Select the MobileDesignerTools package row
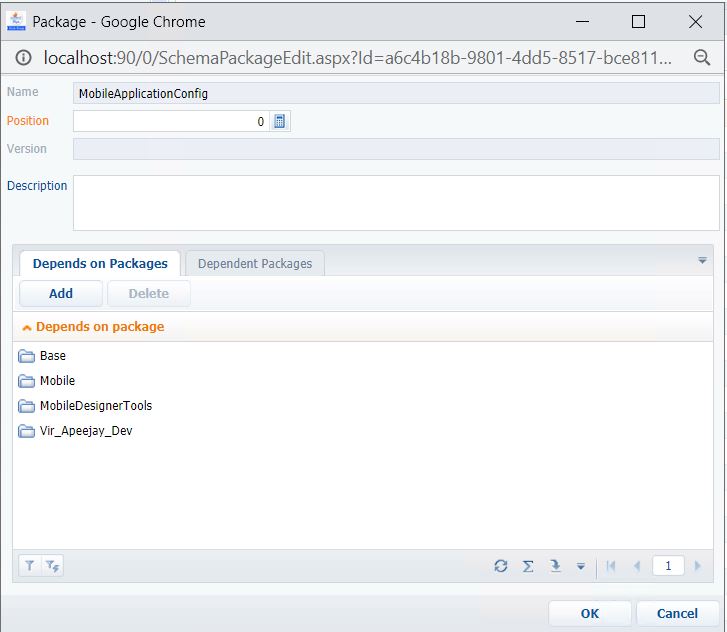 (95, 406)
